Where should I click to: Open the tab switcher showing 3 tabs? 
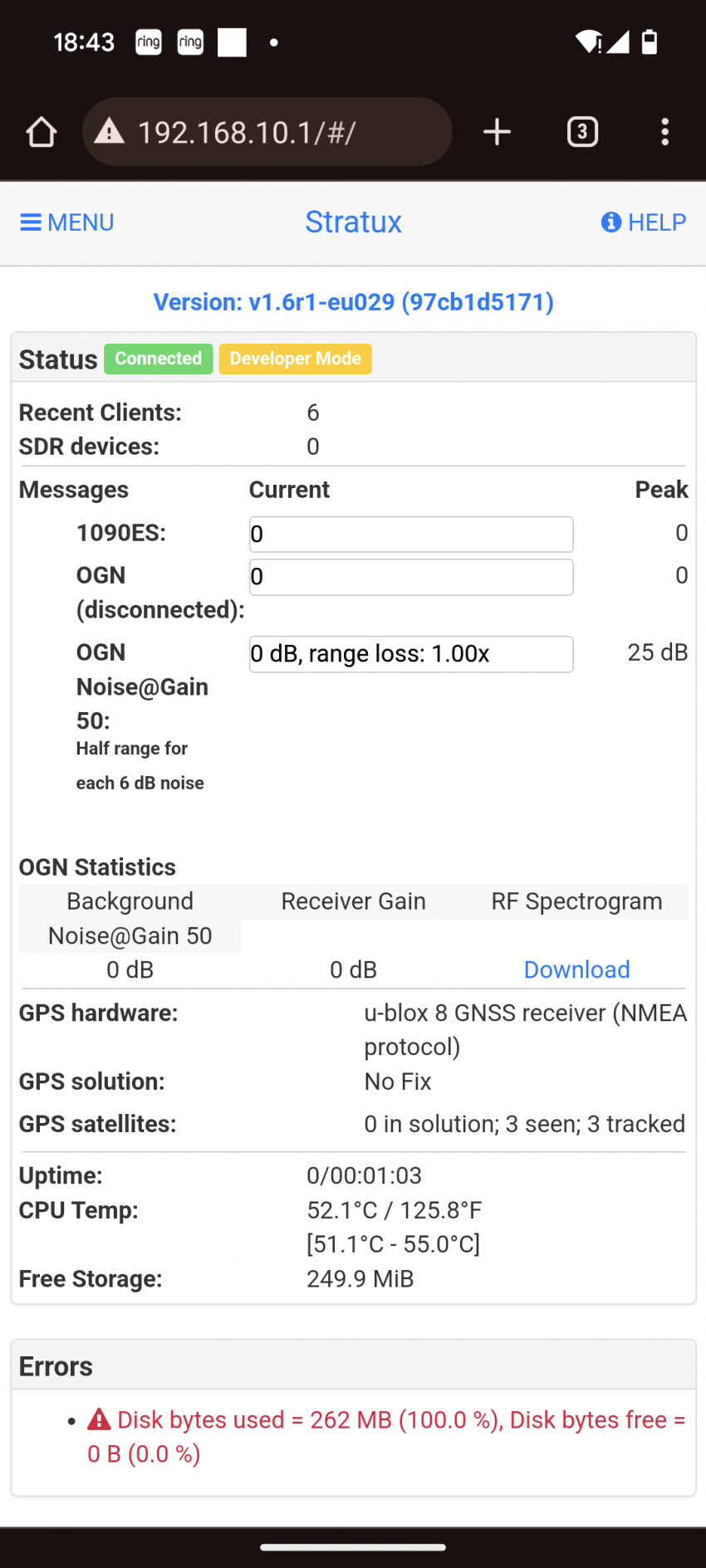(582, 132)
